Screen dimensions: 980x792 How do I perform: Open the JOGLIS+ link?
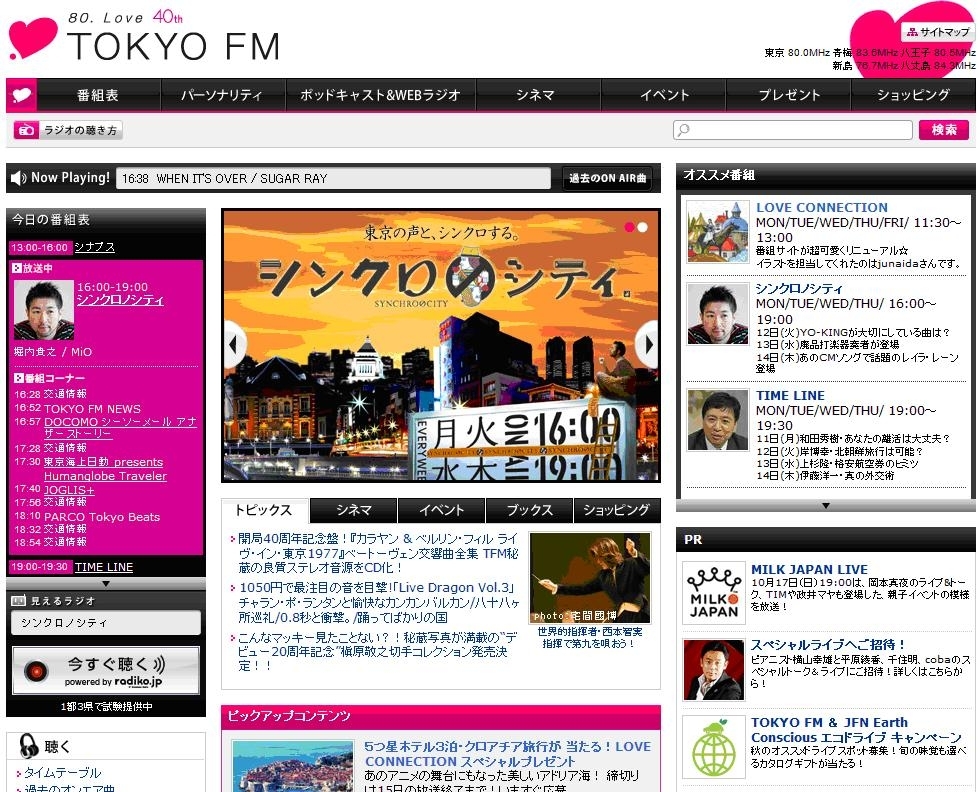tap(69, 489)
